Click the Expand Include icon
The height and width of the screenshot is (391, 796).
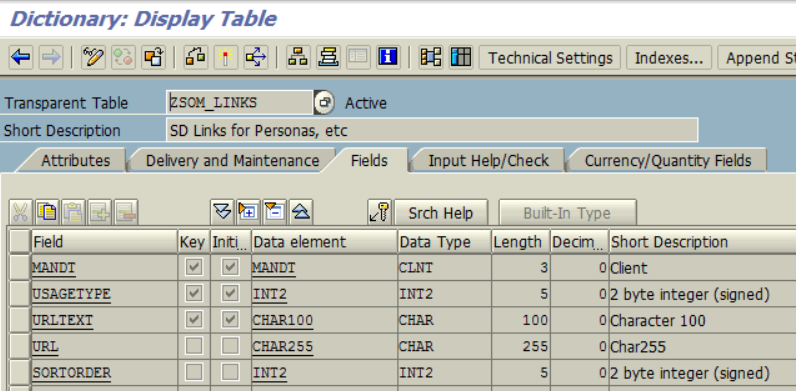248,212
